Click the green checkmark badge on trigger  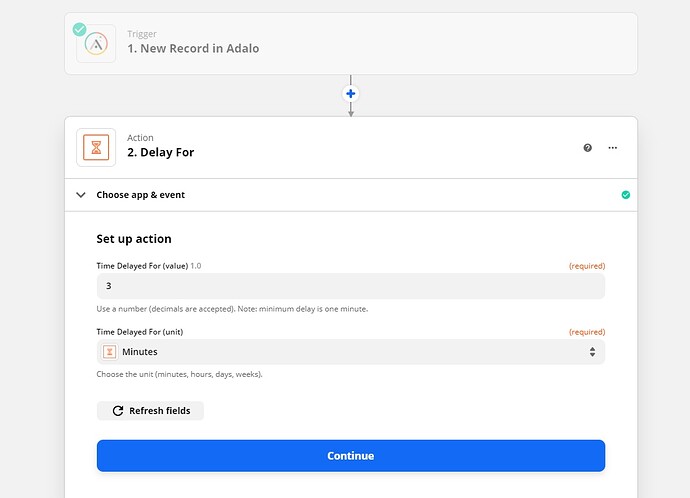coord(79,28)
